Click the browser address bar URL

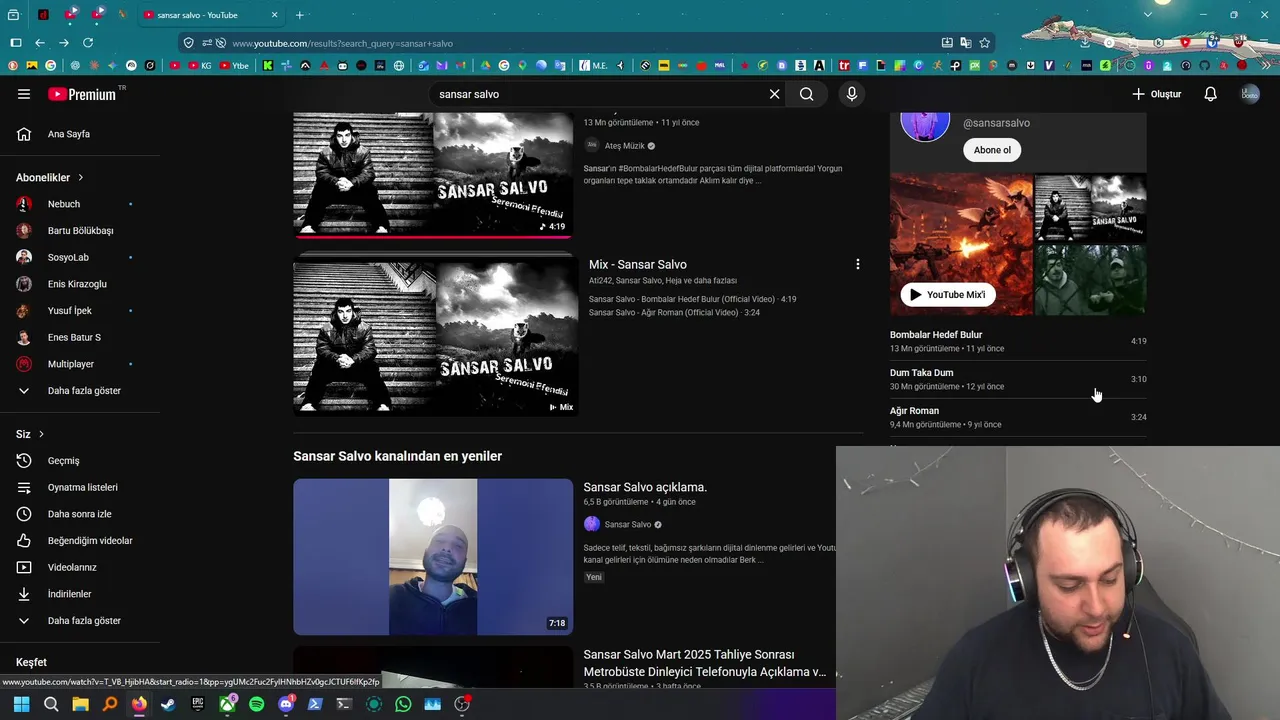(342, 44)
